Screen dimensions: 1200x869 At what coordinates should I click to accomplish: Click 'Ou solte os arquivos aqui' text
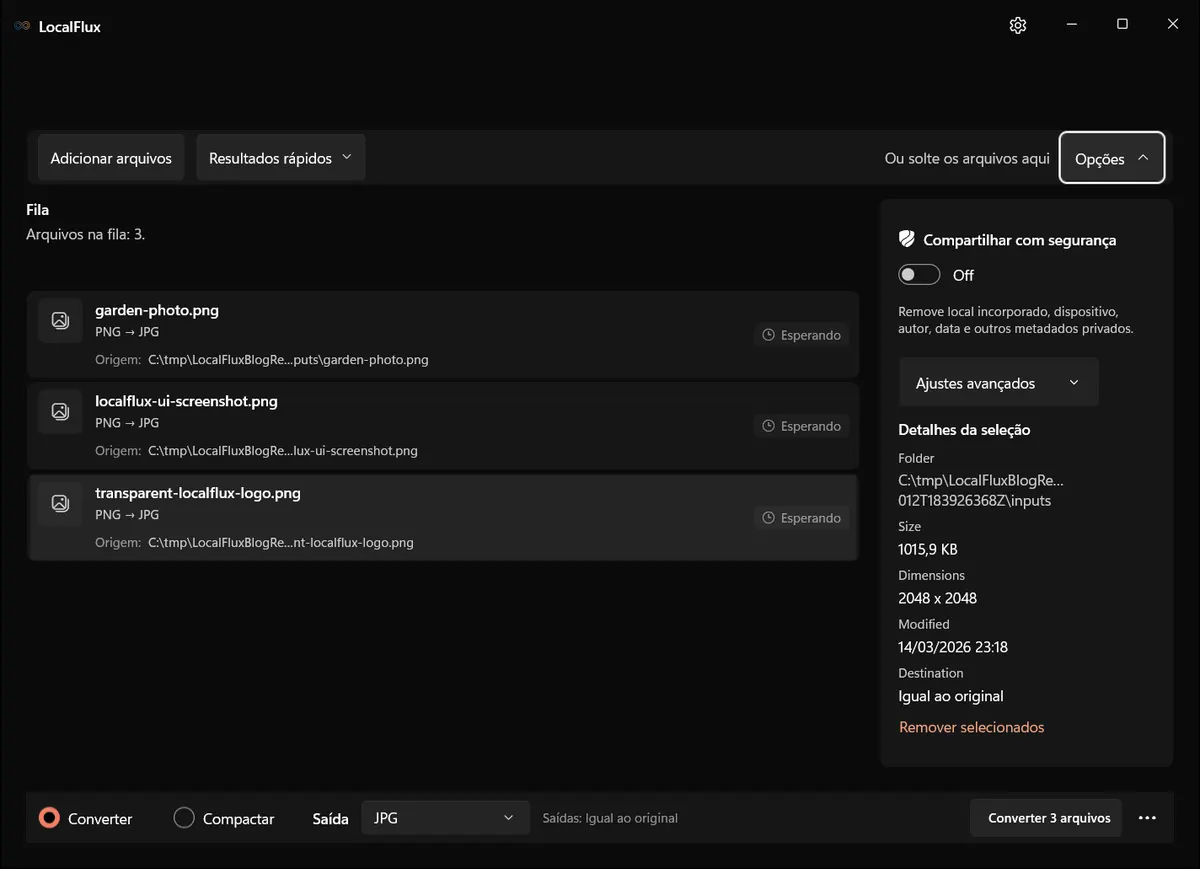click(x=967, y=158)
